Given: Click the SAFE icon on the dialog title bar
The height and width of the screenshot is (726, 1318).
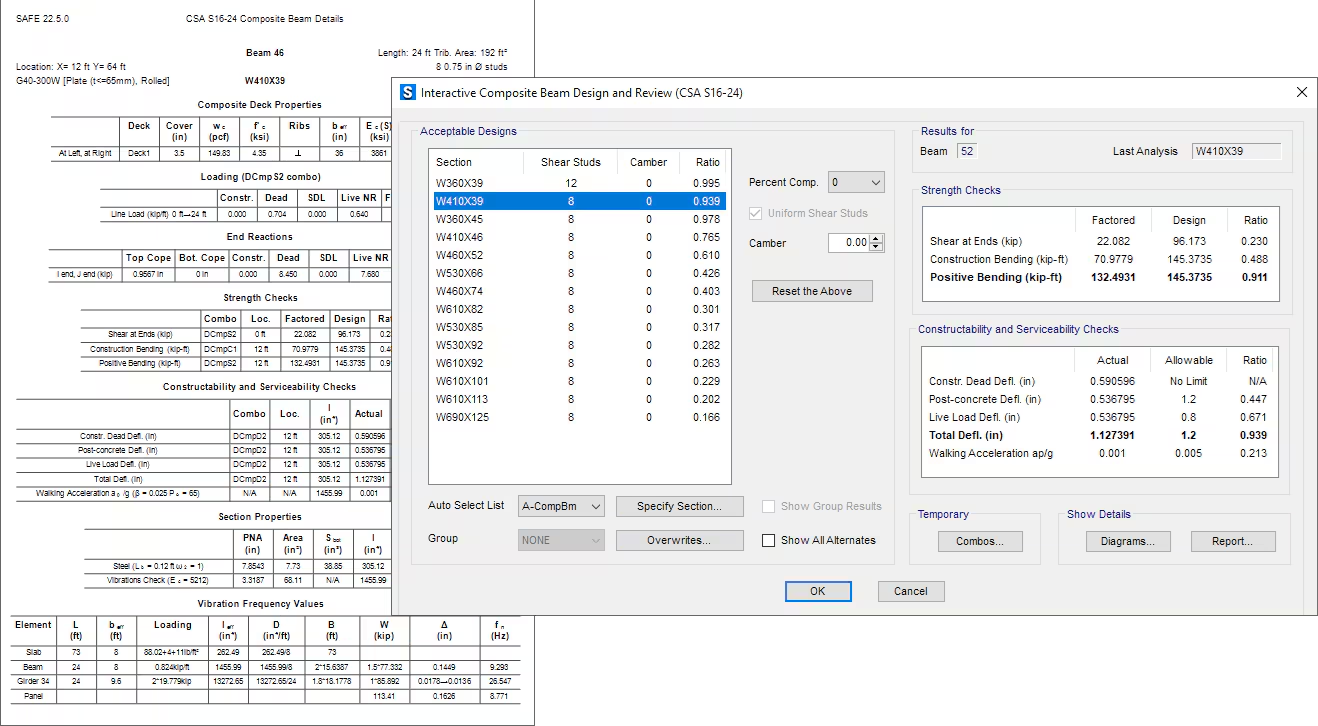Looking at the screenshot, I should pyautogui.click(x=406, y=91).
